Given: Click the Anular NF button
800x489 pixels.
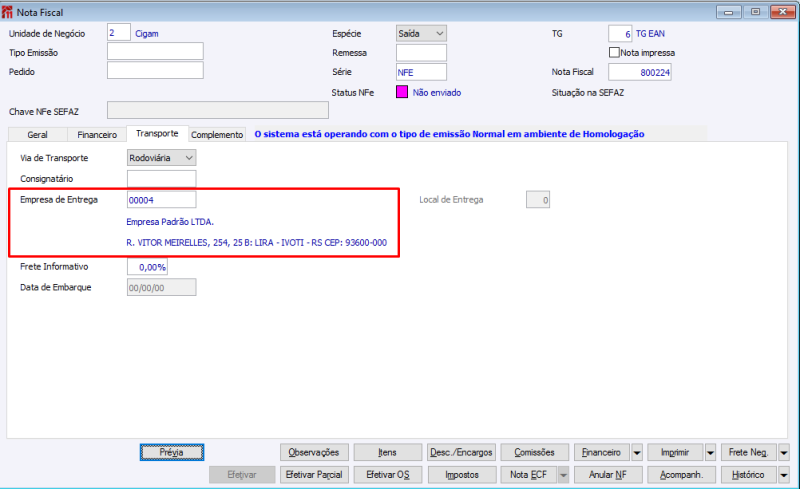Looking at the screenshot, I should coord(608,475).
